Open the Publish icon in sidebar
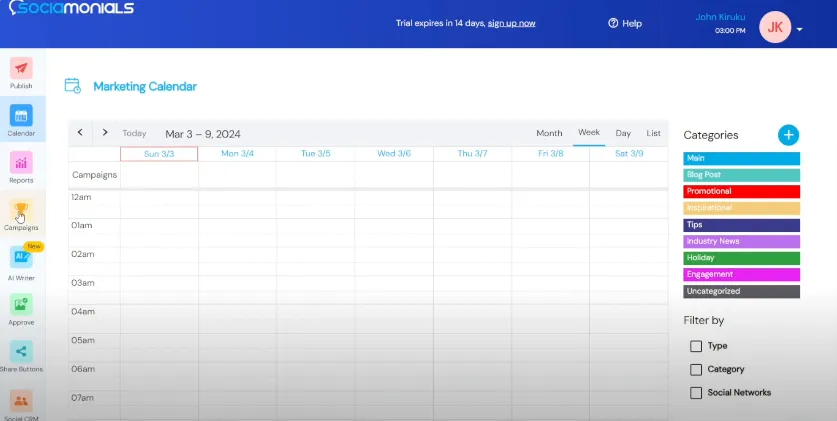The height and width of the screenshot is (421, 837). (21, 69)
